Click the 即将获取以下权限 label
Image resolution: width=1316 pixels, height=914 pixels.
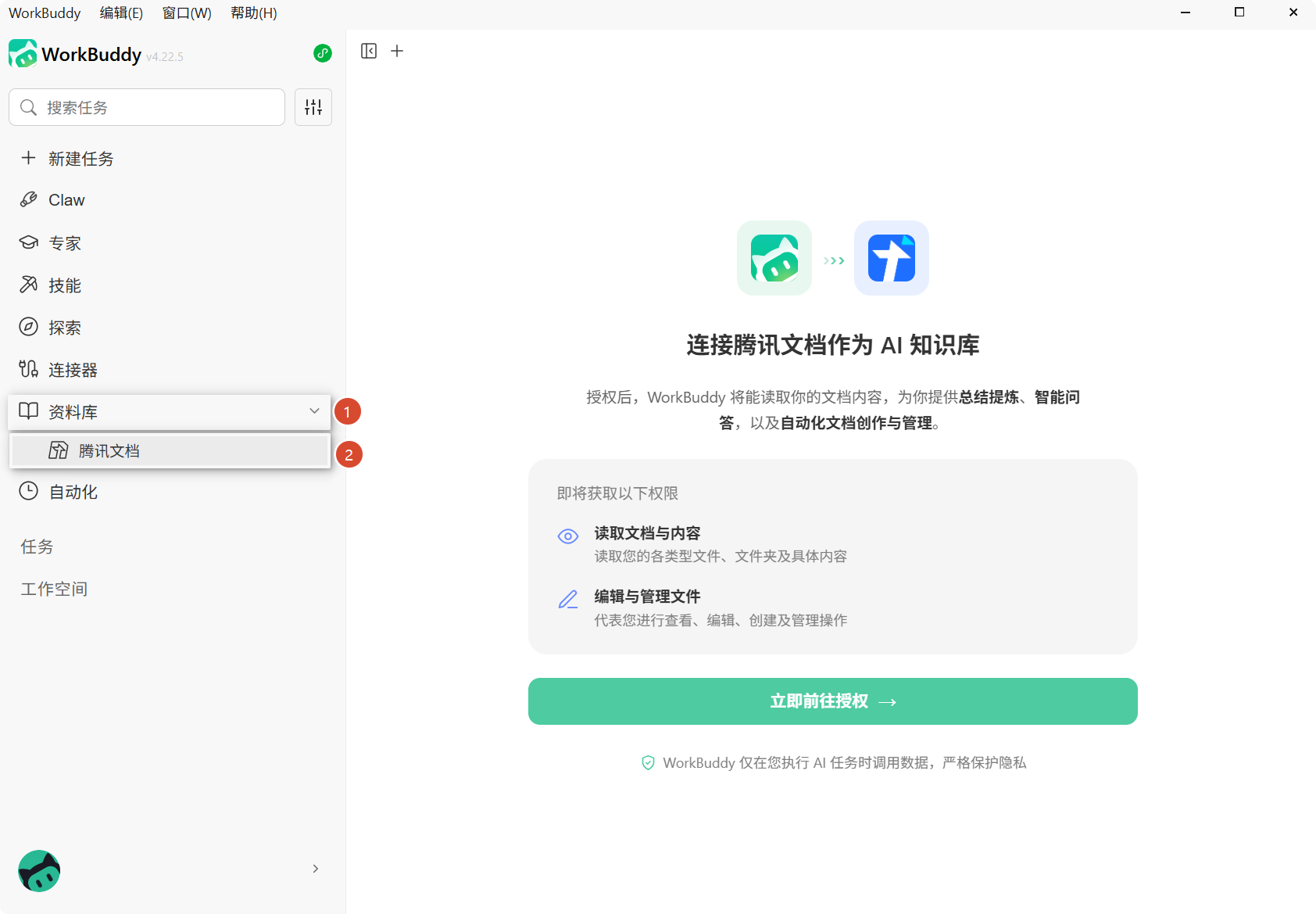[617, 493]
